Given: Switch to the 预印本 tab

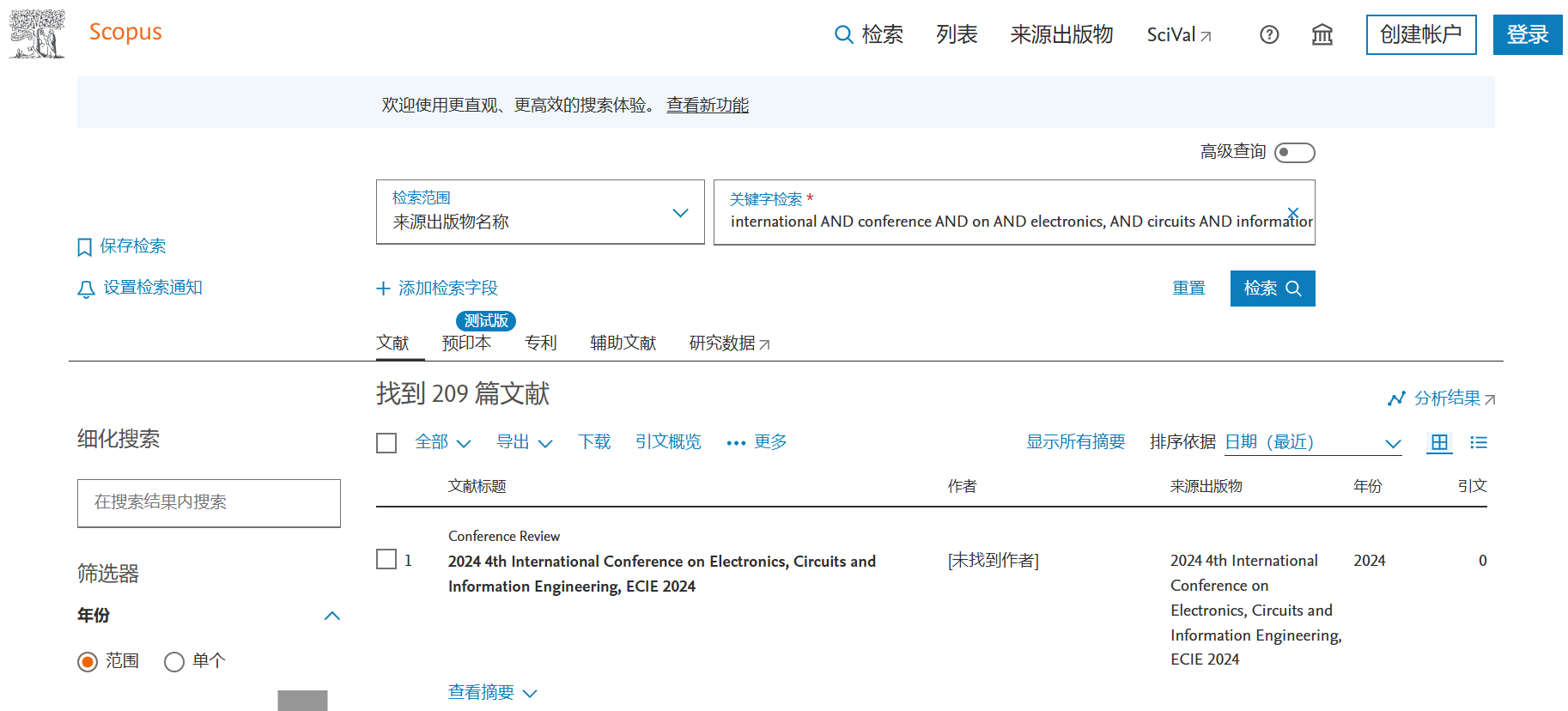Looking at the screenshot, I should 466,343.
